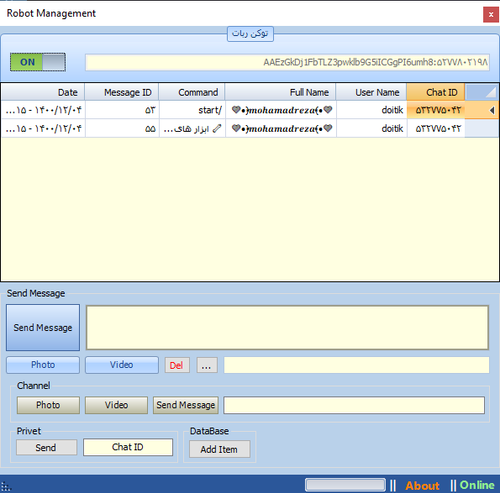Click the Privet Send button
The height and width of the screenshot is (493, 500).
point(46,447)
